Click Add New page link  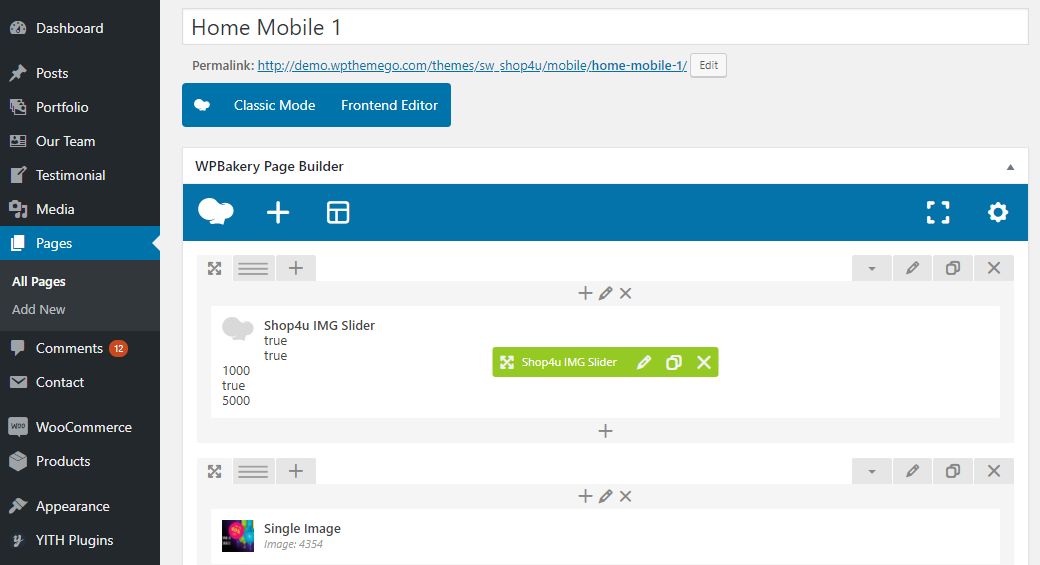point(38,309)
